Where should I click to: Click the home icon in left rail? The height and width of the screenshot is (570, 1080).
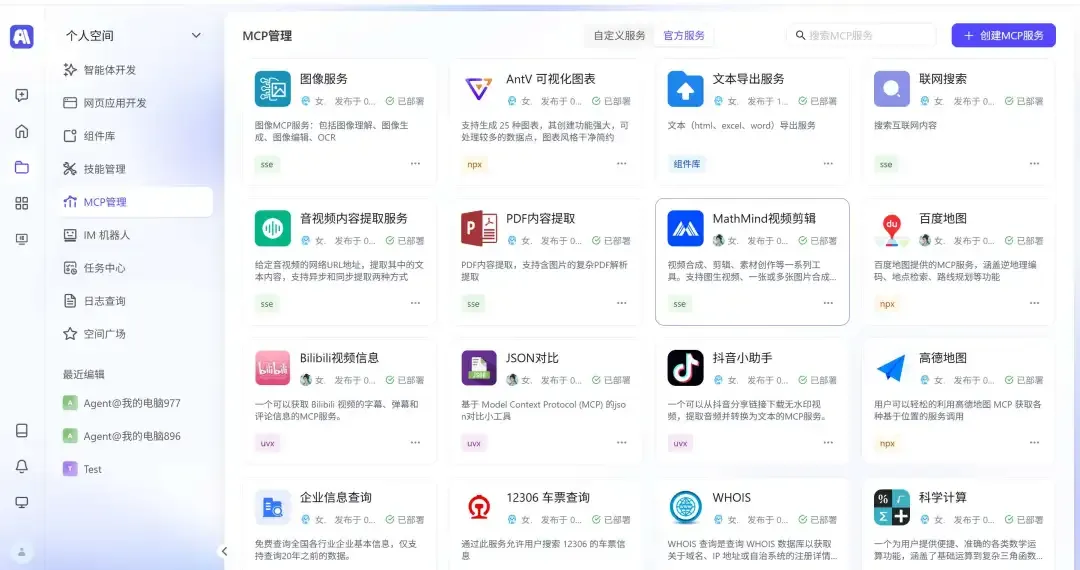[x=21, y=131]
